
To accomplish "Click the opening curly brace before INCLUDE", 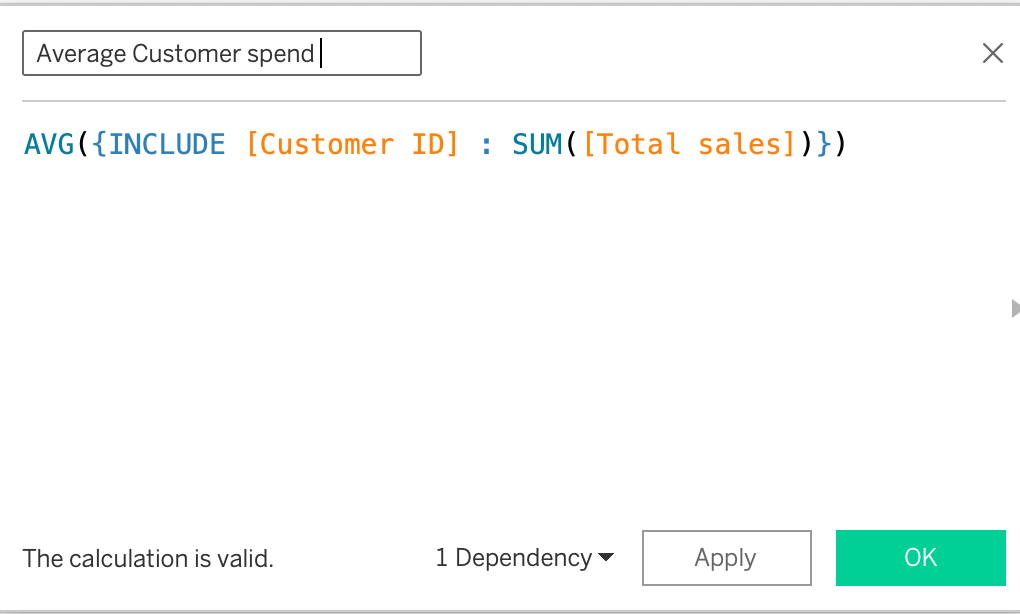I will click(x=100, y=145).
